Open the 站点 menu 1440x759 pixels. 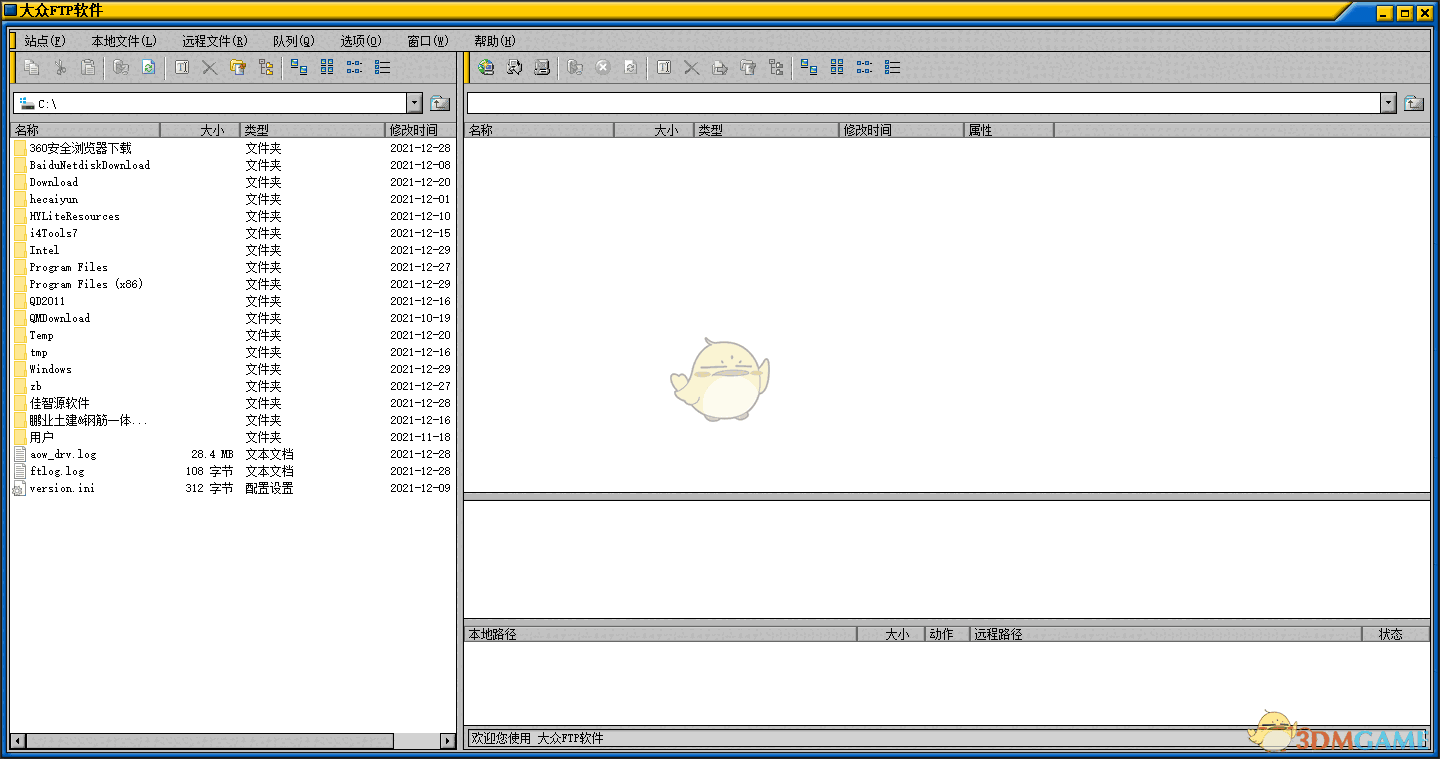click(x=45, y=41)
